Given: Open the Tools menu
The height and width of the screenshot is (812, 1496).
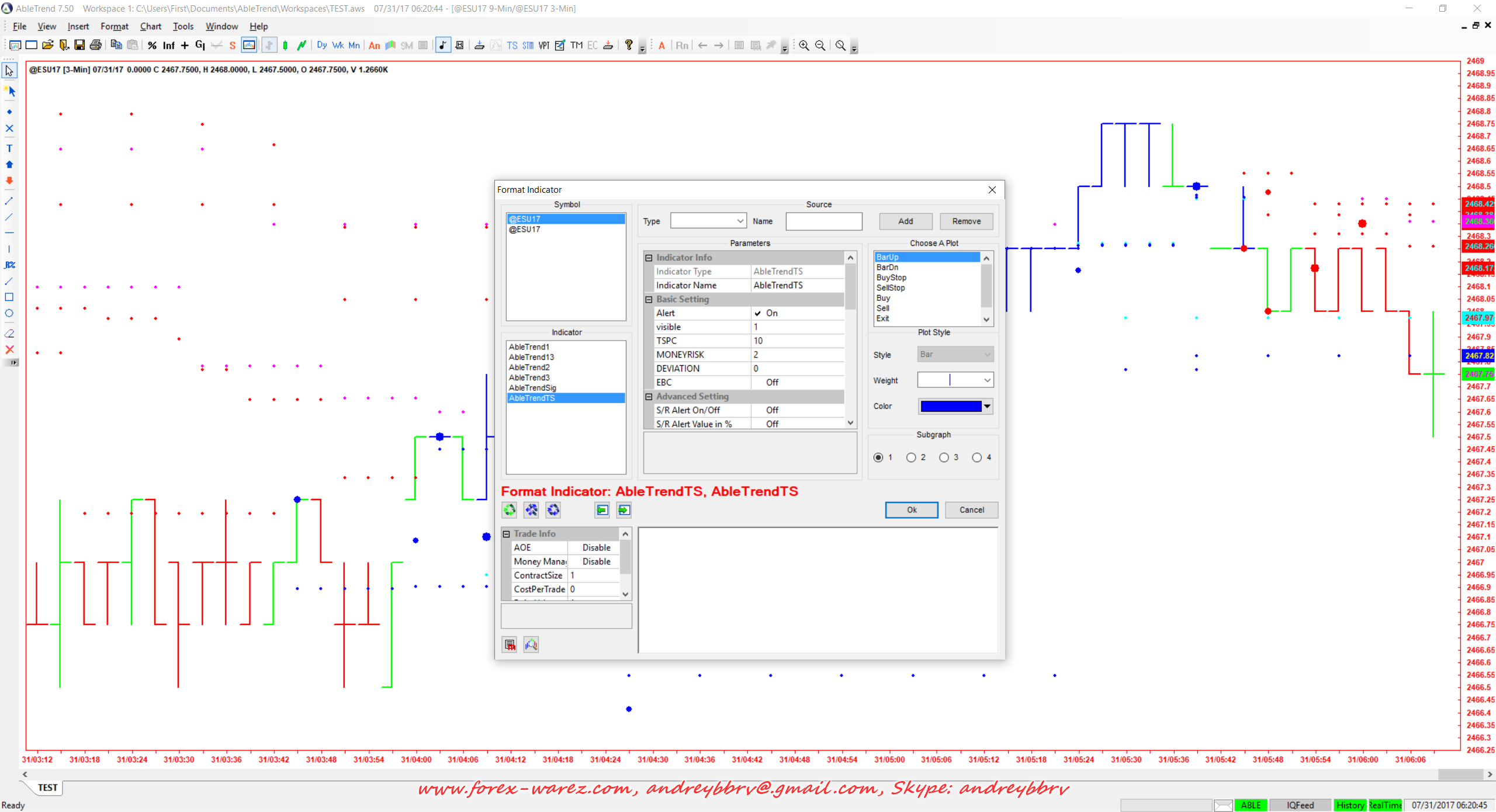Looking at the screenshot, I should pos(183,26).
